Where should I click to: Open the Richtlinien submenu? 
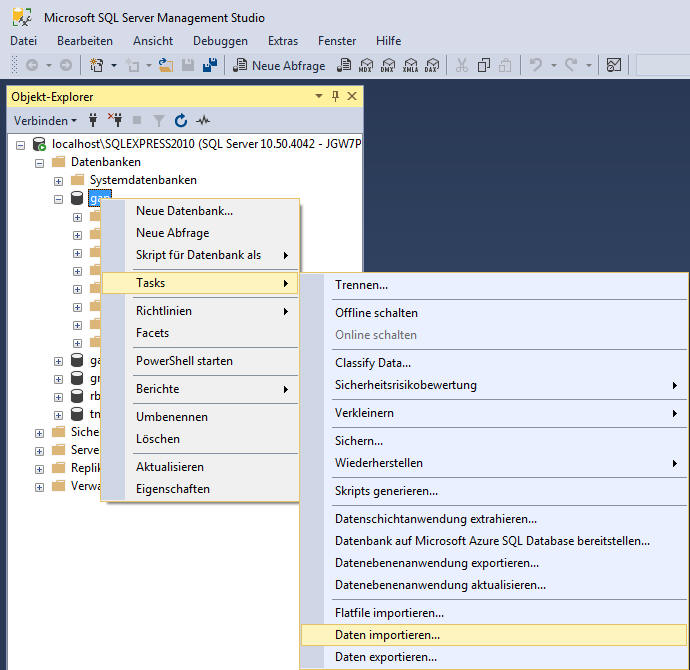[200, 311]
